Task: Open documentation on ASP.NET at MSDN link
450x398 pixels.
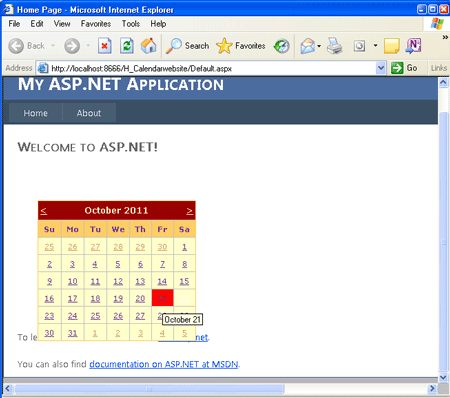Action: coord(164,364)
